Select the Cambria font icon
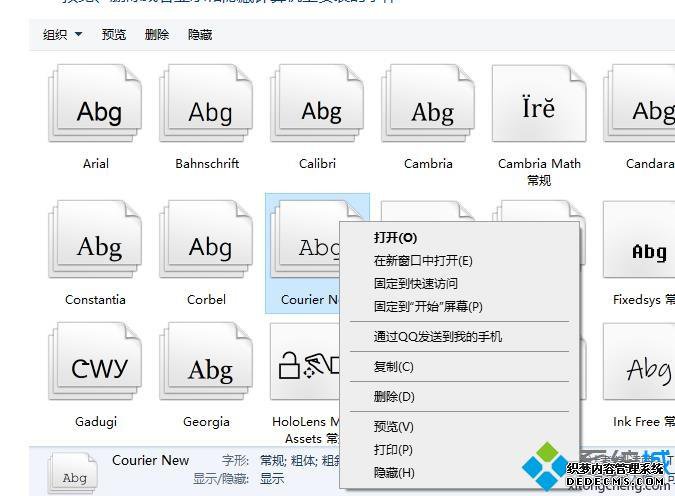The height and width of the screenshot is (496, 675). [428, 103]
